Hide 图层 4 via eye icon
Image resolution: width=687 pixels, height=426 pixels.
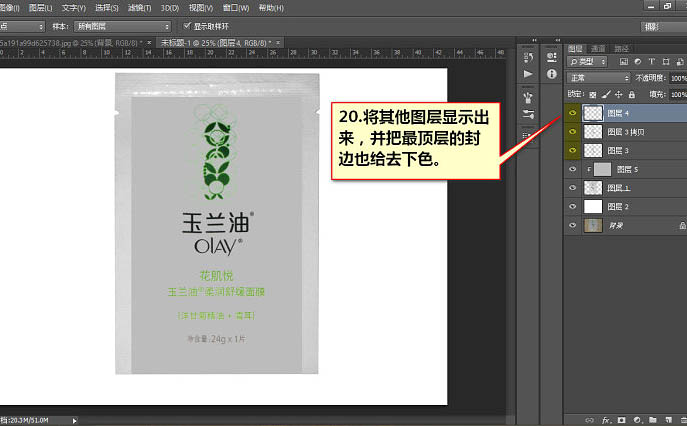coord(572,113)
